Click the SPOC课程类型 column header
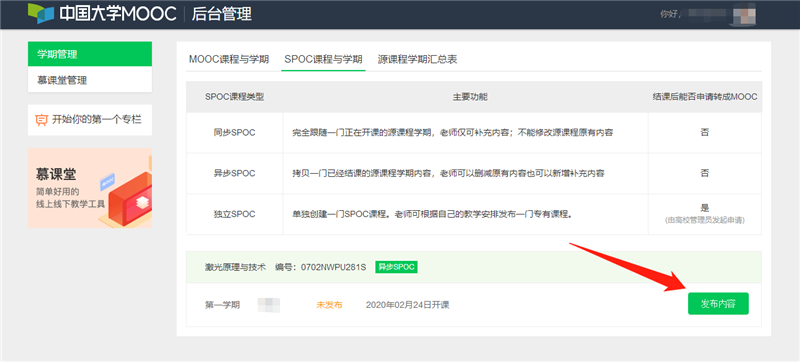The image size is (800, 362). (x=234, y=96)
